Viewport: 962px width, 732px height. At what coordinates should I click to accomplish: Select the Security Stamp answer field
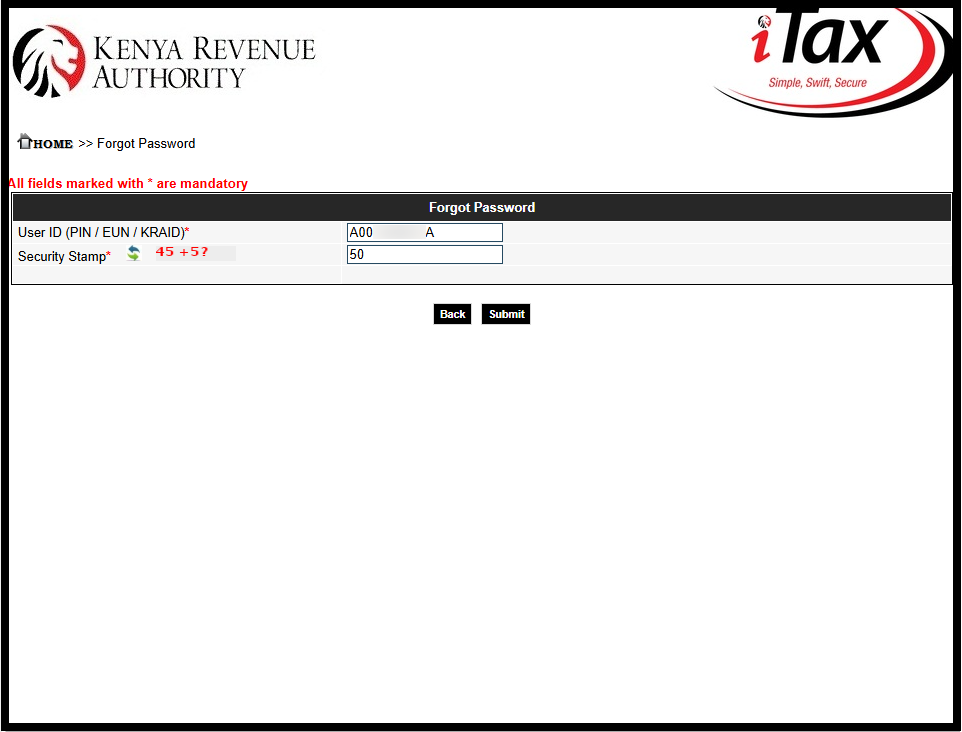click(424, 254)
